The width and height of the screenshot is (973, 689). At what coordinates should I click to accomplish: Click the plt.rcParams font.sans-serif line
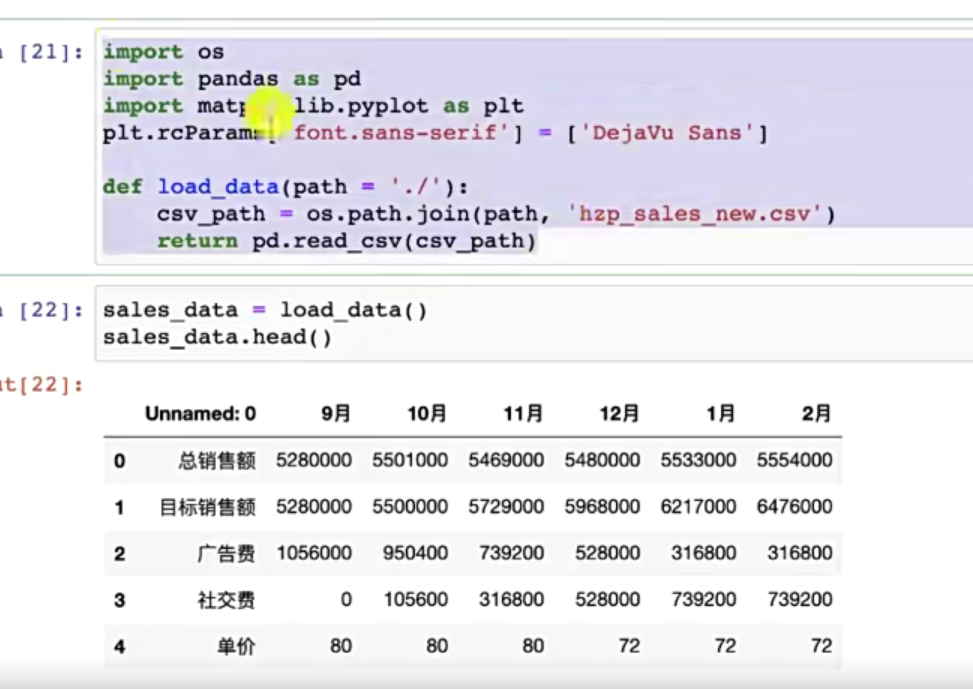[435, 133]
